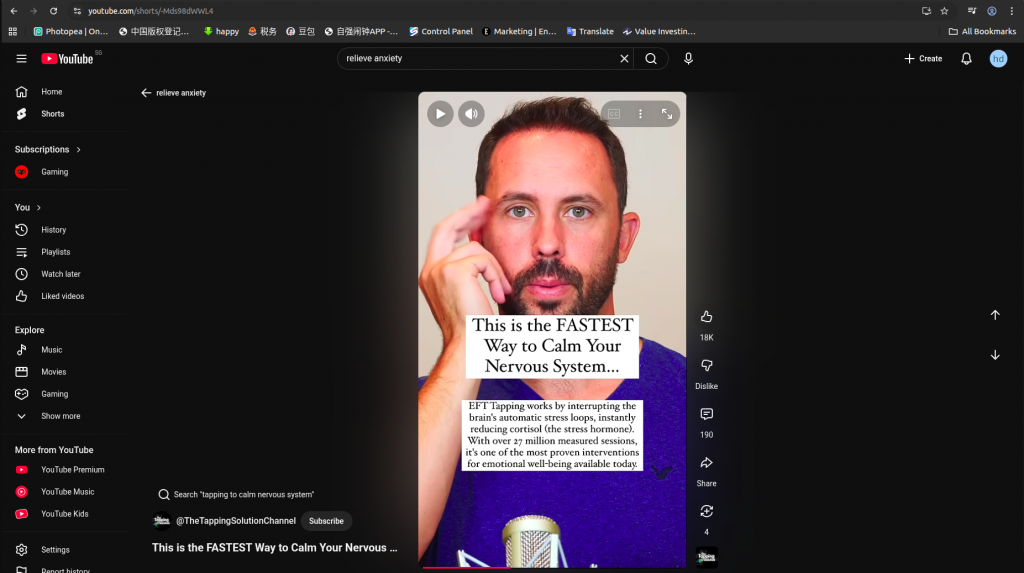Open the comments on this short
The height and width of the screenshot is (573, 1024).
pyautogui.click(x=706, y=414)
